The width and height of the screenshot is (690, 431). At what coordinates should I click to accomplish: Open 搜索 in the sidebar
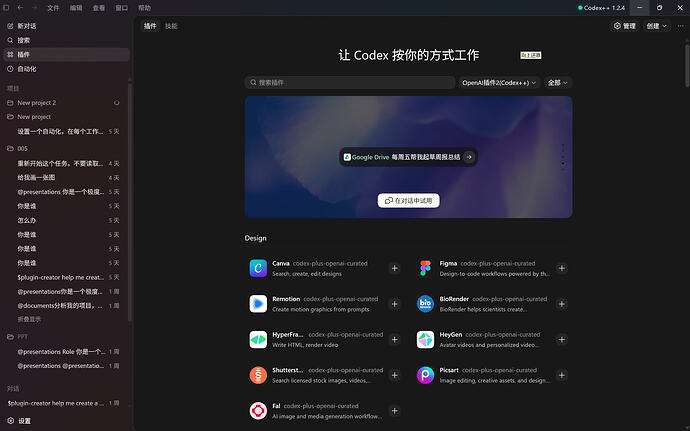(x=66, y=40)
